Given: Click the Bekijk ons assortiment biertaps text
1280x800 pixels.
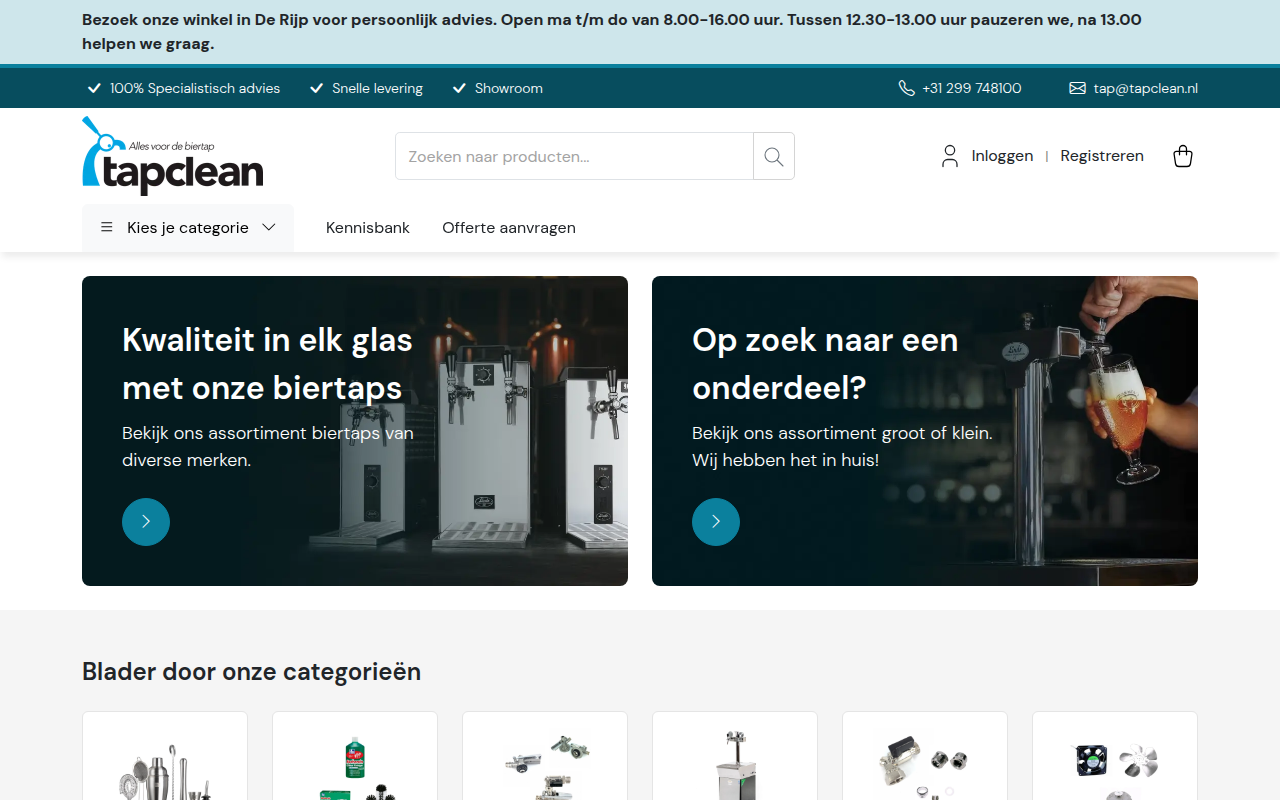Looking at the screenshot, I should click(x=268, y=447).
